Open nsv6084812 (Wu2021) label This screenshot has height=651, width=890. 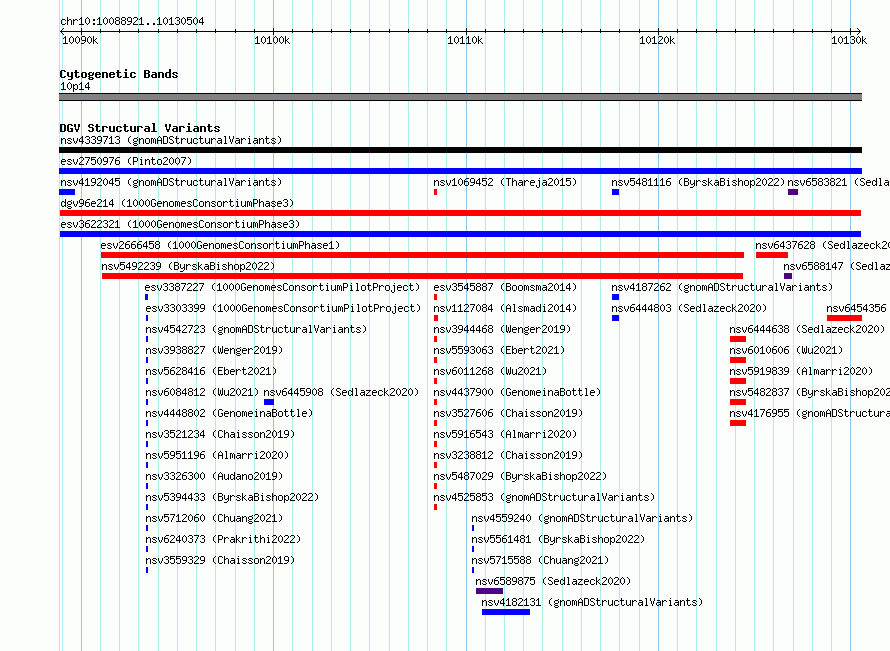click(202, 392)
